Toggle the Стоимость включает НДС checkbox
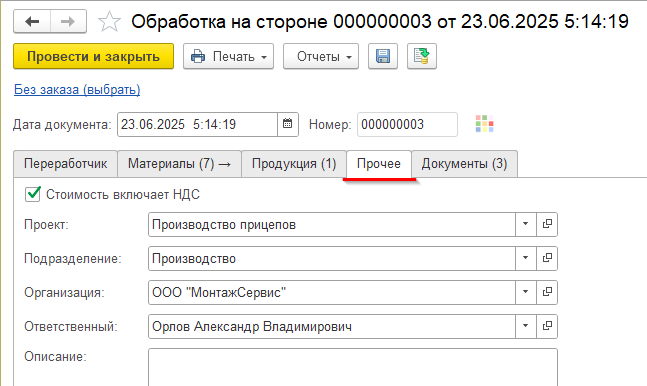 pyautogui.click(x=33, y=194)
